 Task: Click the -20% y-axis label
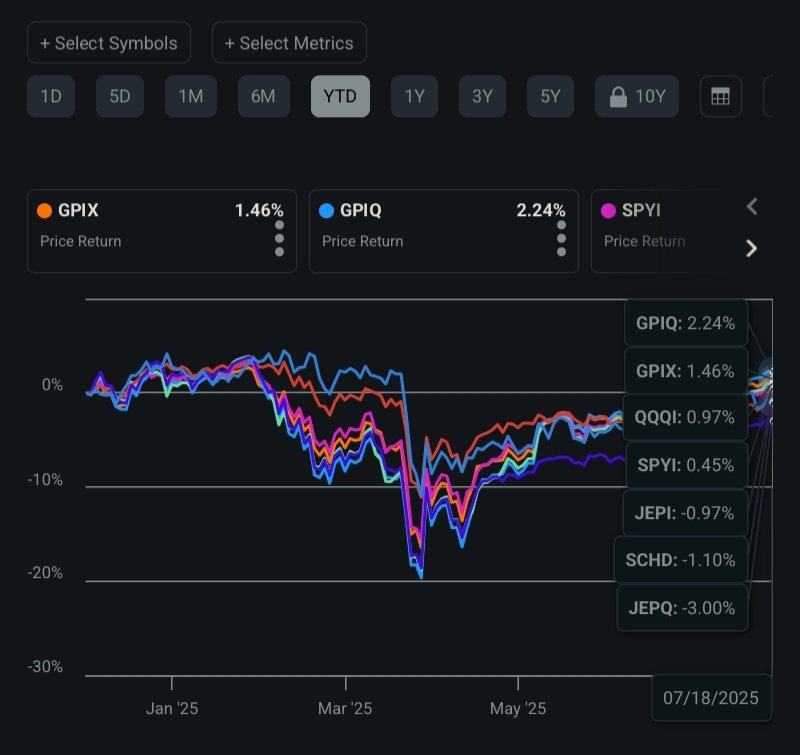click(45, 573)
